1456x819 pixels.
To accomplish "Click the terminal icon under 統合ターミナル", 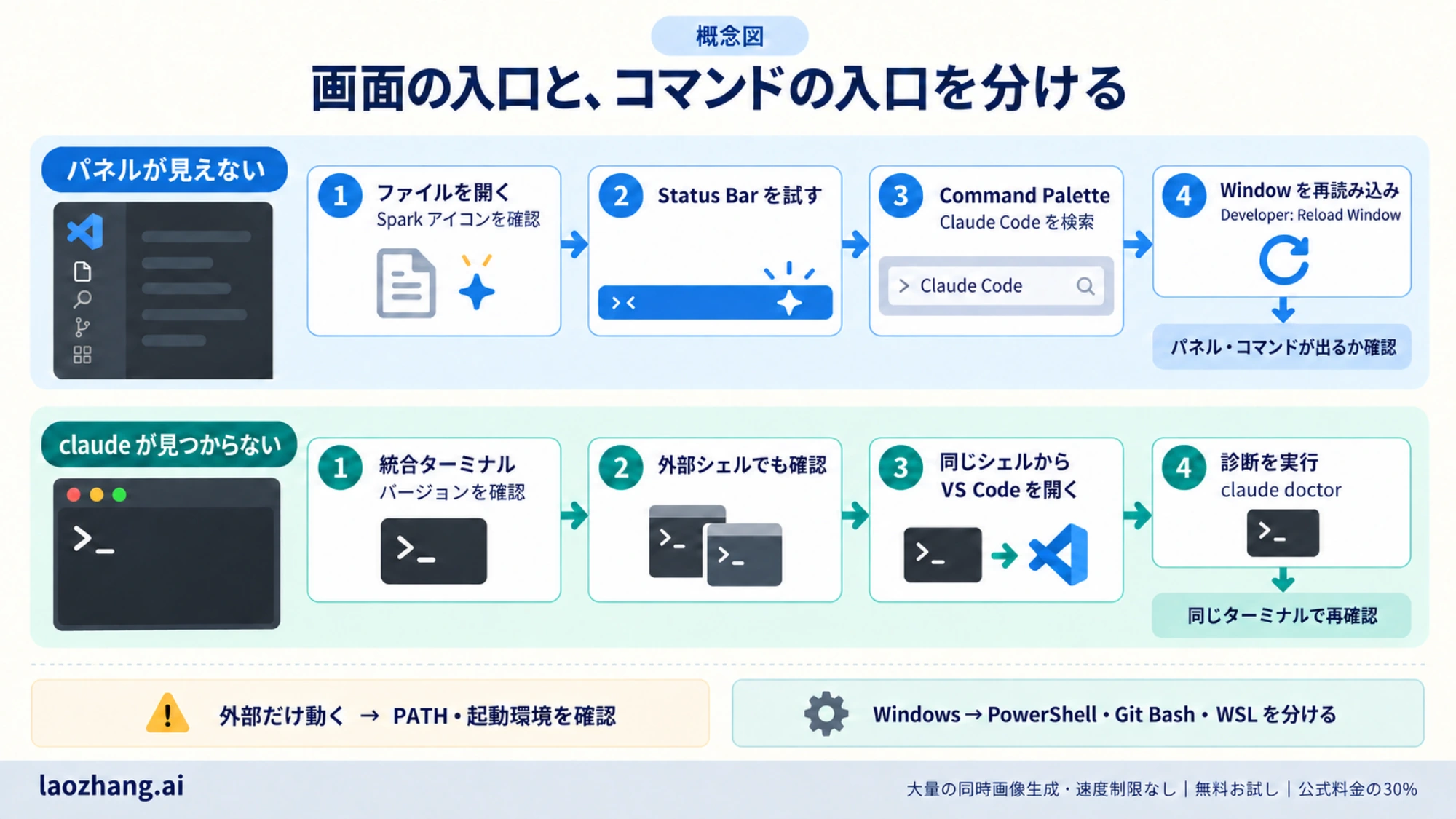I will coord(434,550).
